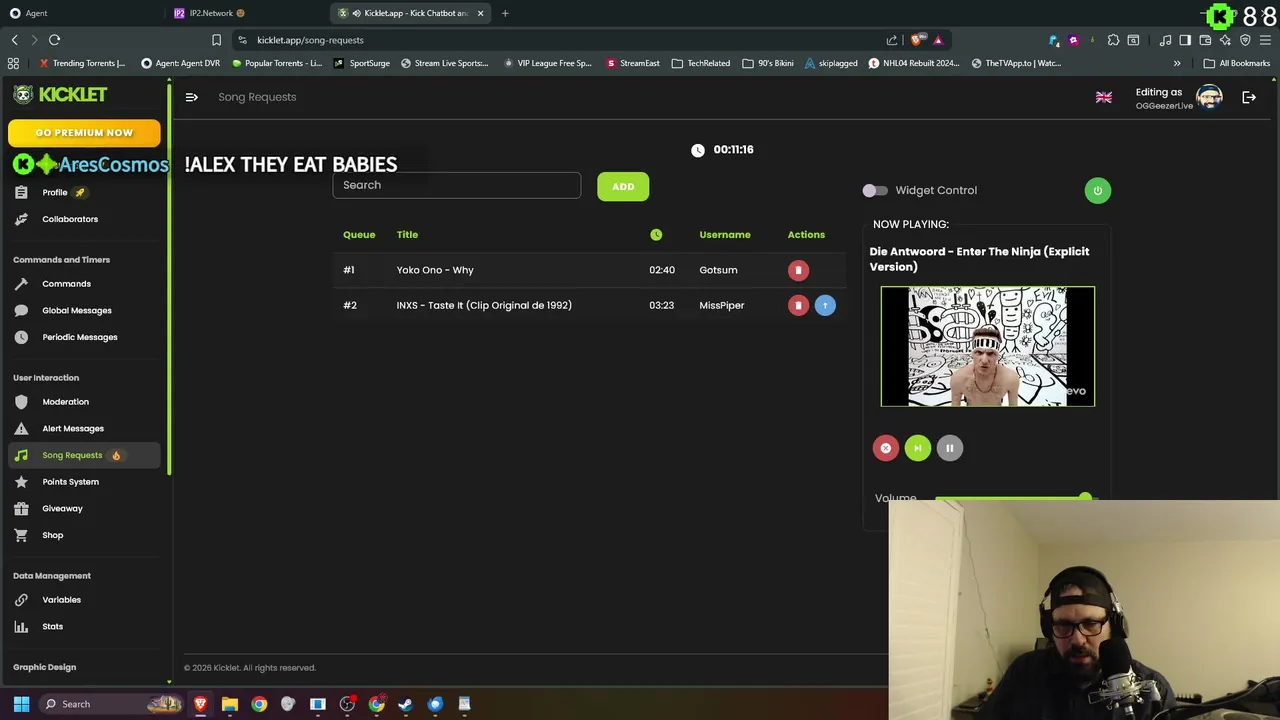1280x720 pixels.
Task: Open a new browser tab
Action: pos(505,13)
